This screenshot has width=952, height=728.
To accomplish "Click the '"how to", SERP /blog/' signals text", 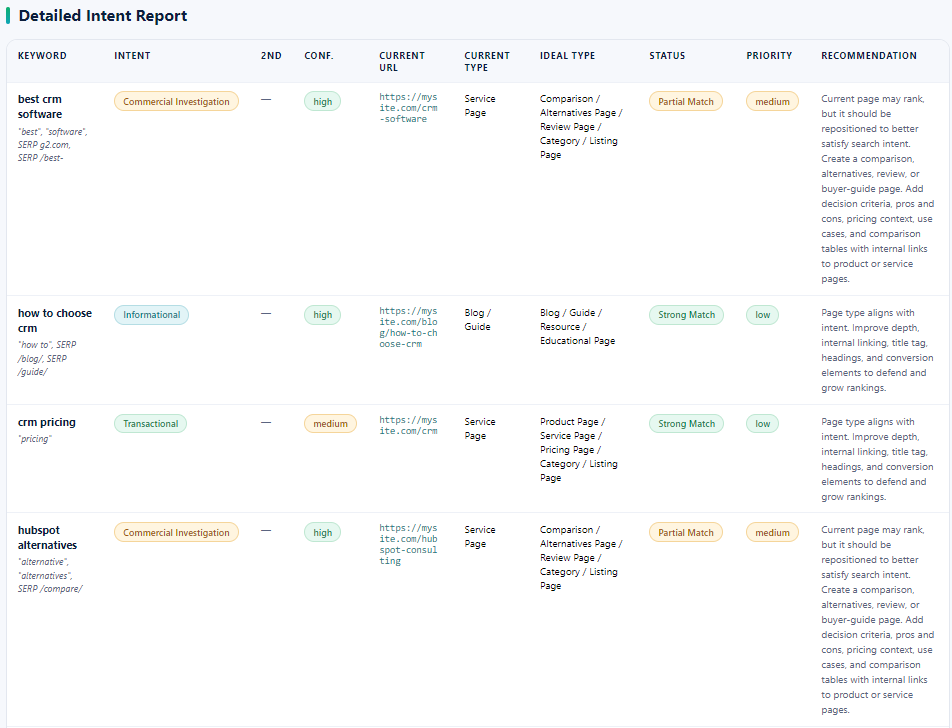I will coord(47,358).
